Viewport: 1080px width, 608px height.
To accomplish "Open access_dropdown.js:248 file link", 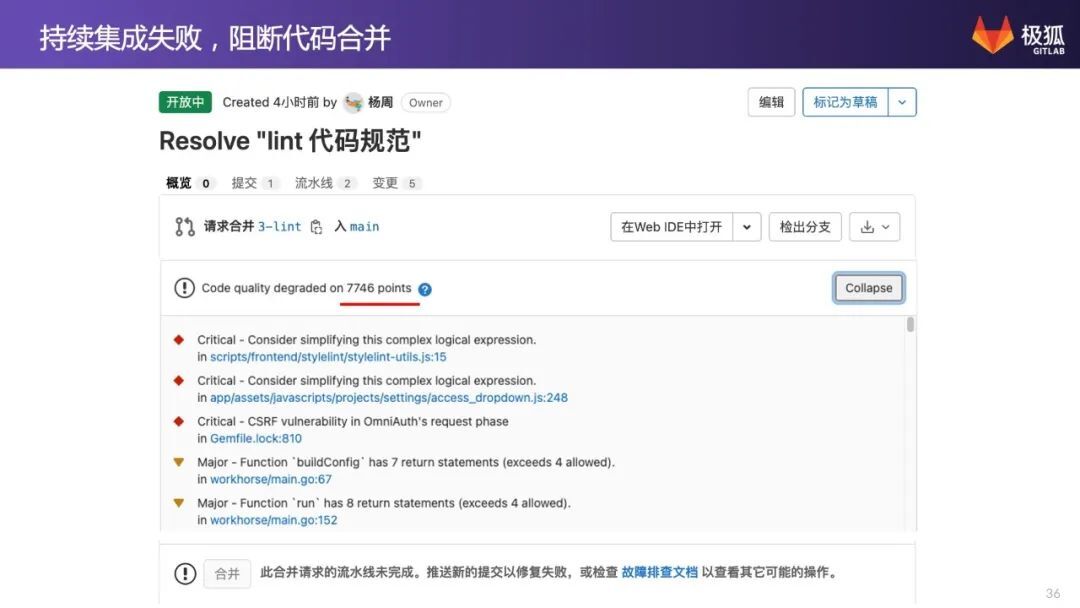I will pyautogui.click(x=388, y=397).
